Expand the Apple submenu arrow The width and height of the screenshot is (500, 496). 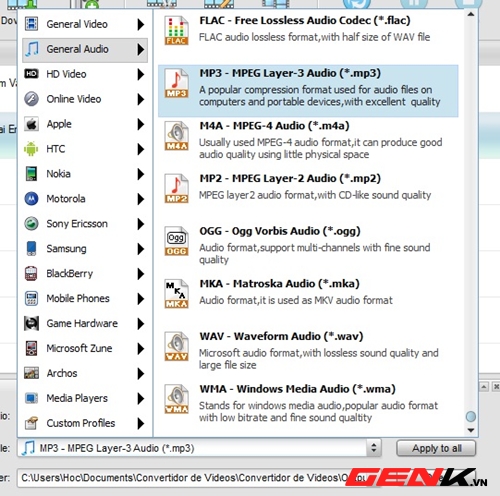tap(141, 124)
